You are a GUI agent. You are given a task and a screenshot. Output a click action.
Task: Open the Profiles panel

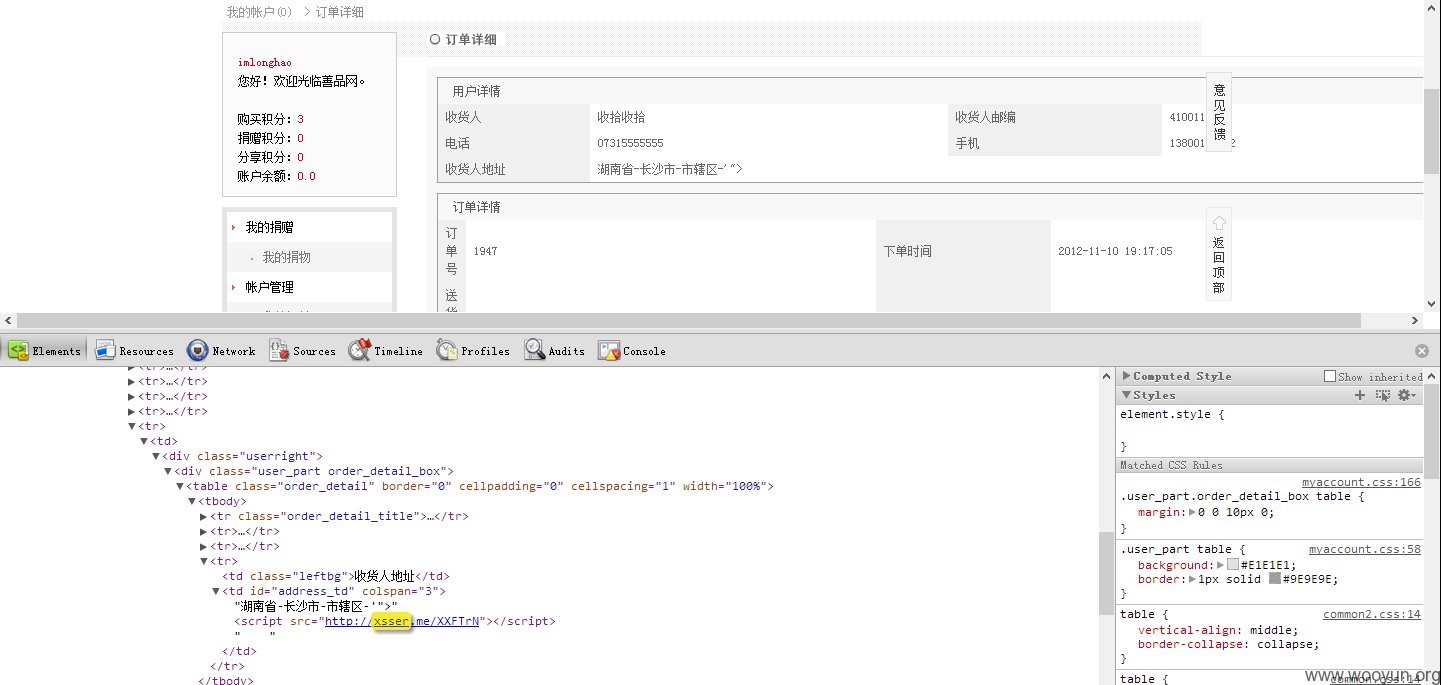coord(474,351)
